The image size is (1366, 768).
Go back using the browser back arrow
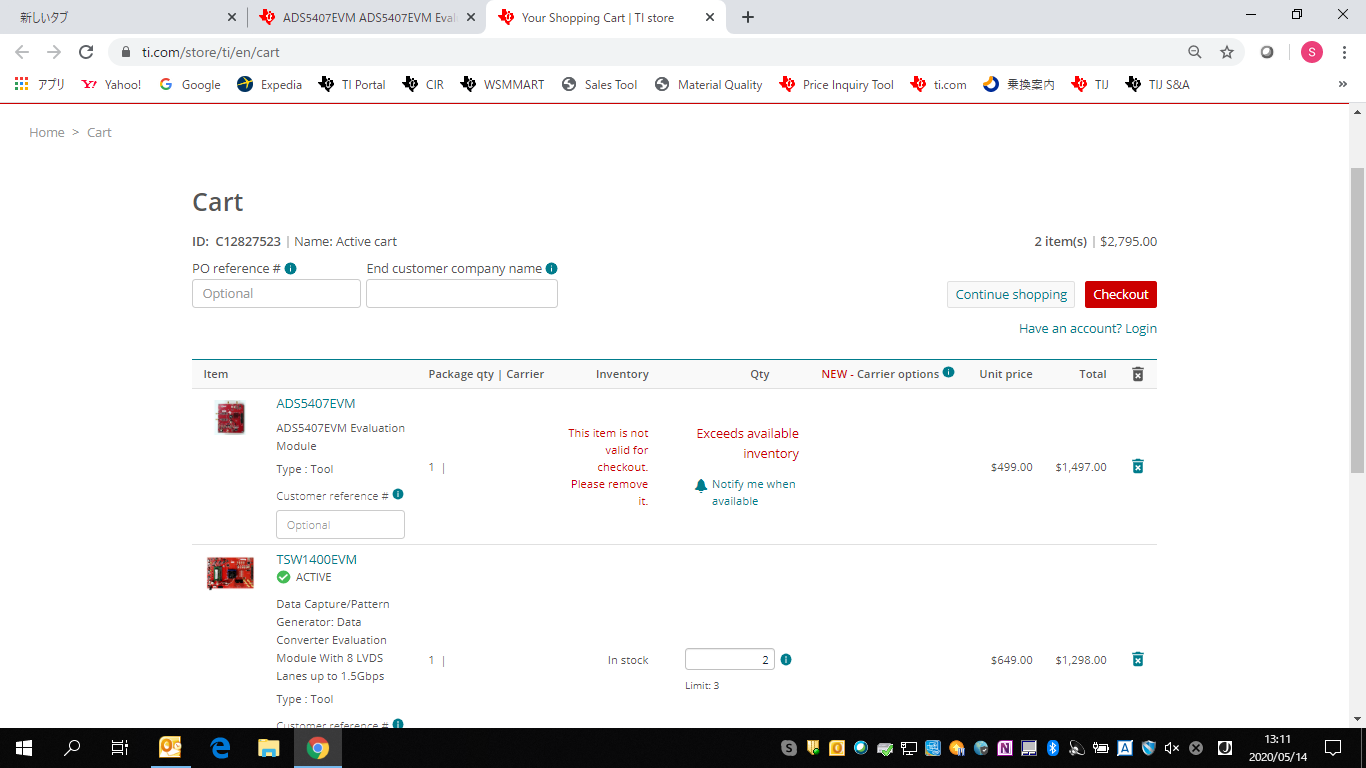click(22, 52)
